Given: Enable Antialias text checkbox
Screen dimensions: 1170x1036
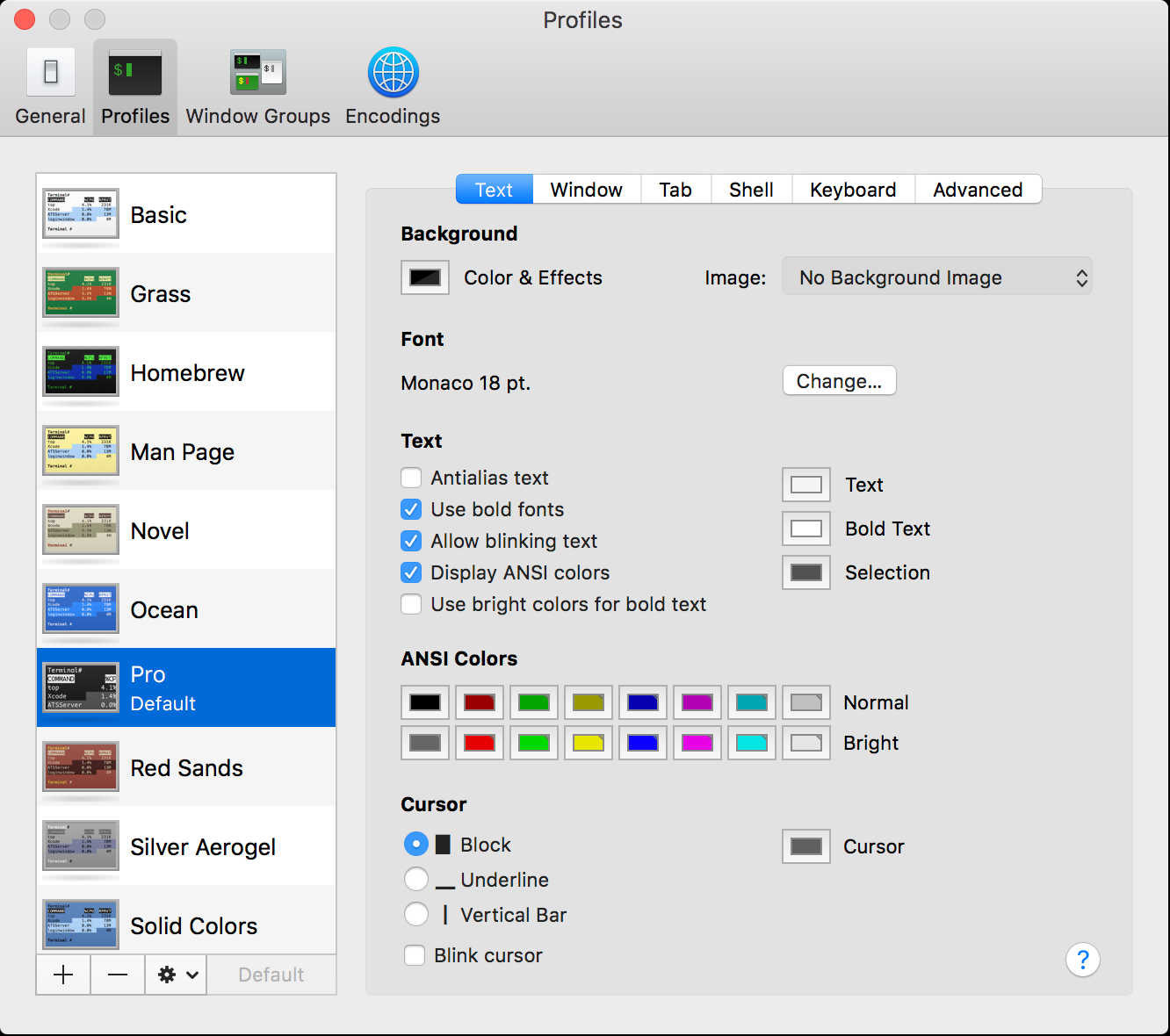Looking at the screenshot, I should pyautogui.click(x=411, y=478).
